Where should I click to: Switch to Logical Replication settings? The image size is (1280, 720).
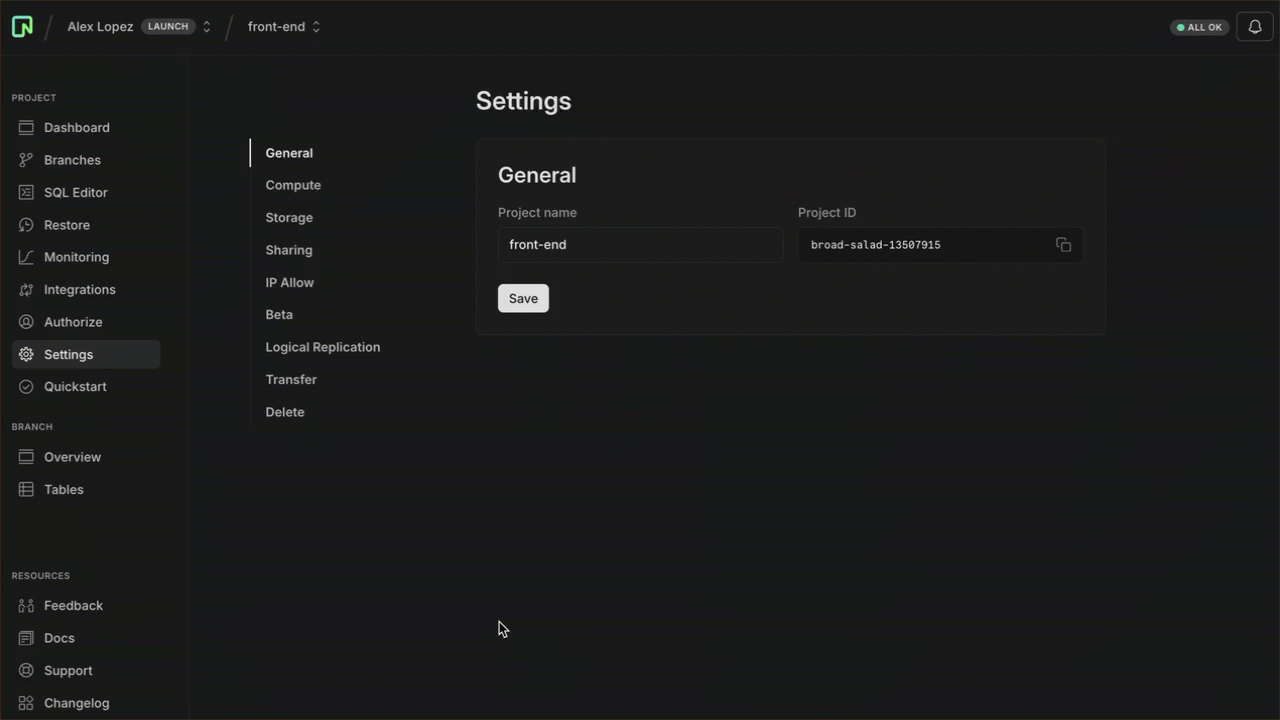(322, 347)
